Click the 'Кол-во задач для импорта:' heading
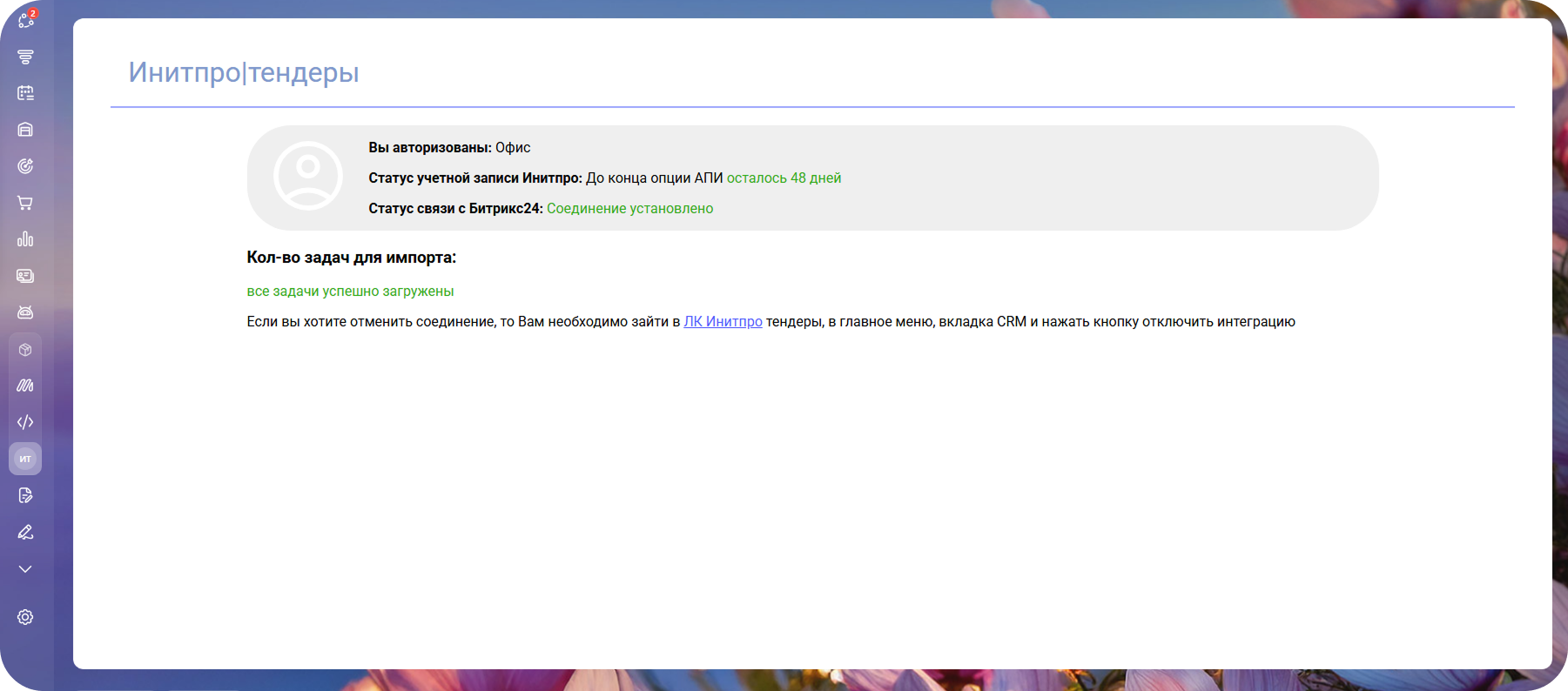The image size is (1568, 691). click(x=352, y=258)
